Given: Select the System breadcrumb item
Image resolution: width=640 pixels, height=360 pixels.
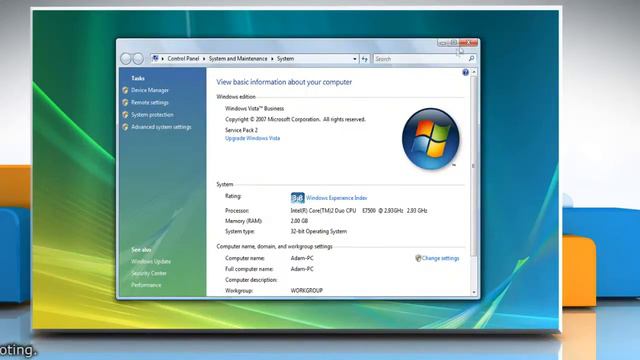Looking at the screenshot, I should pyautogui.click(x=285, y=59).
